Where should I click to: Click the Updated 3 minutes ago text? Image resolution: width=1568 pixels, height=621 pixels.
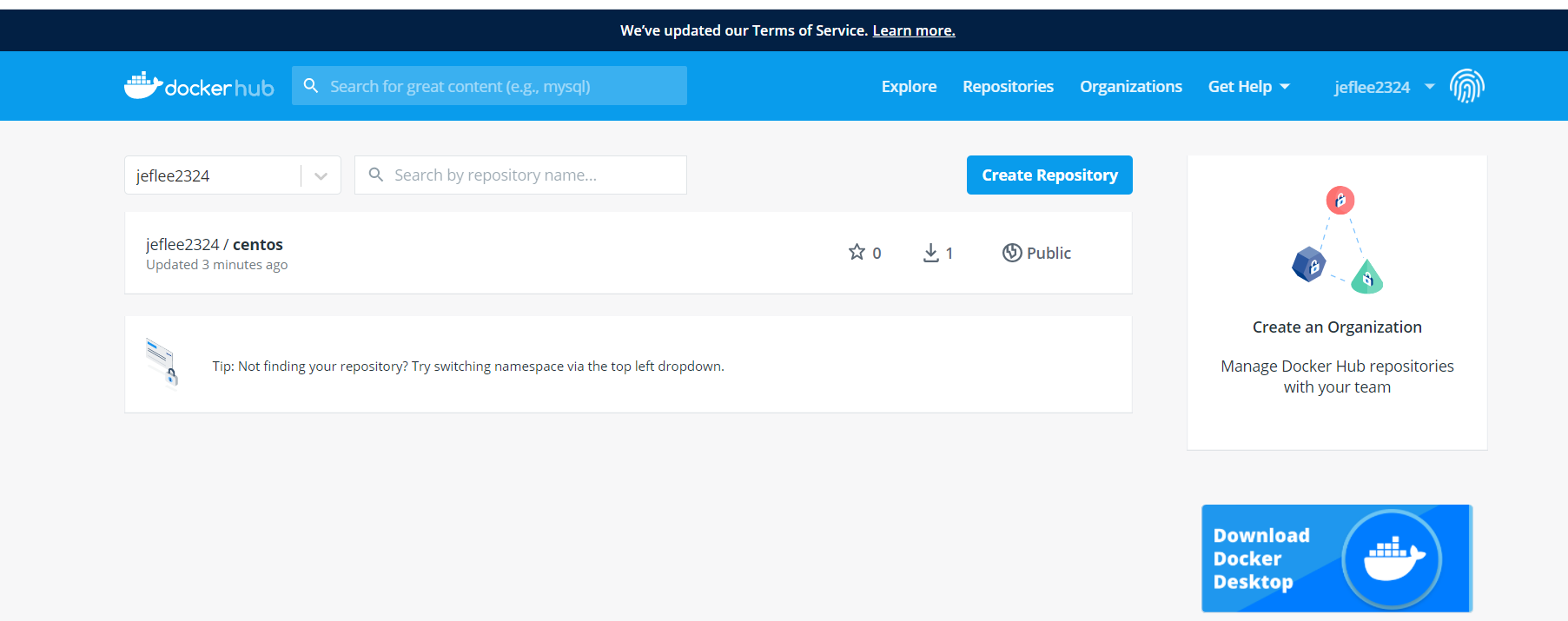tap(216, 265)
